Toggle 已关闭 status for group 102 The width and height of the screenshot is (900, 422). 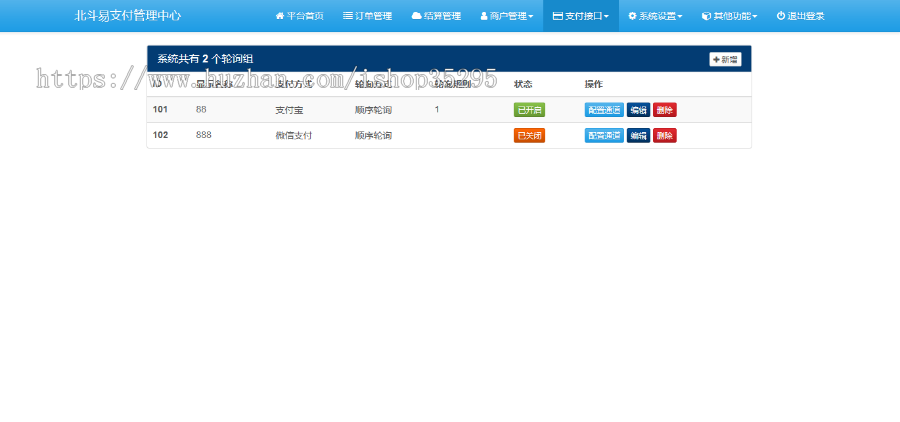tap(529, 135)
